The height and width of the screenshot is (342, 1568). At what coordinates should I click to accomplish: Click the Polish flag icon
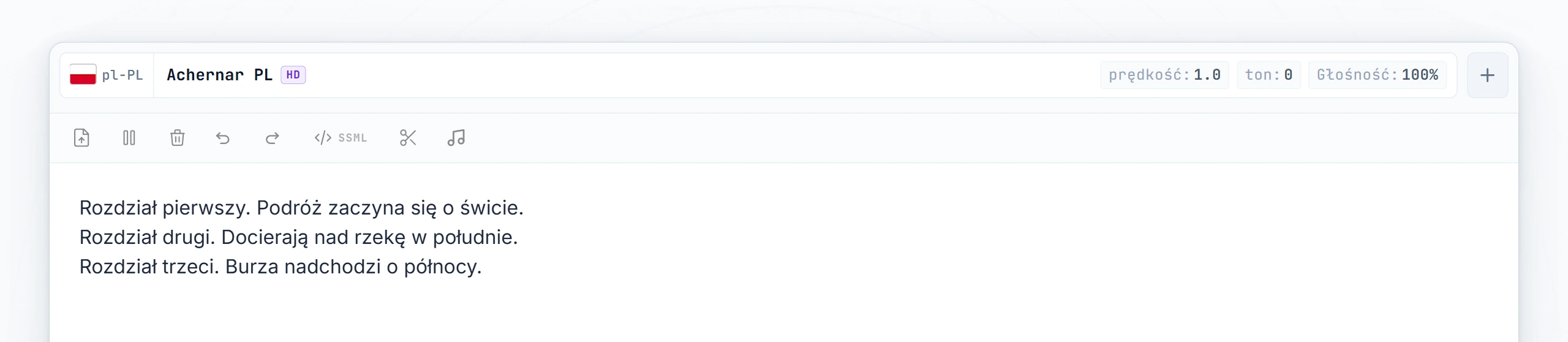(83, 75)
